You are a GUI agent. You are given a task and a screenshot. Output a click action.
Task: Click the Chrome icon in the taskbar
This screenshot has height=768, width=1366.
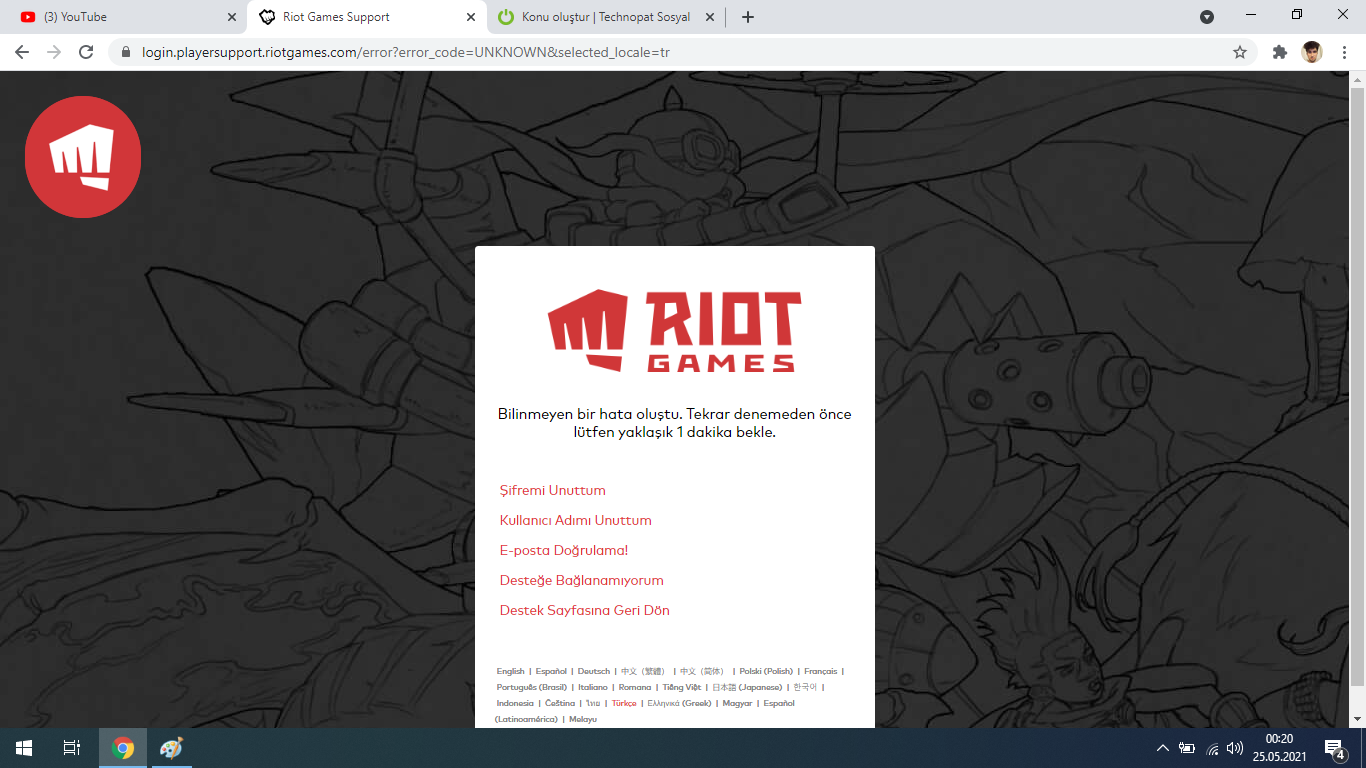123,748
